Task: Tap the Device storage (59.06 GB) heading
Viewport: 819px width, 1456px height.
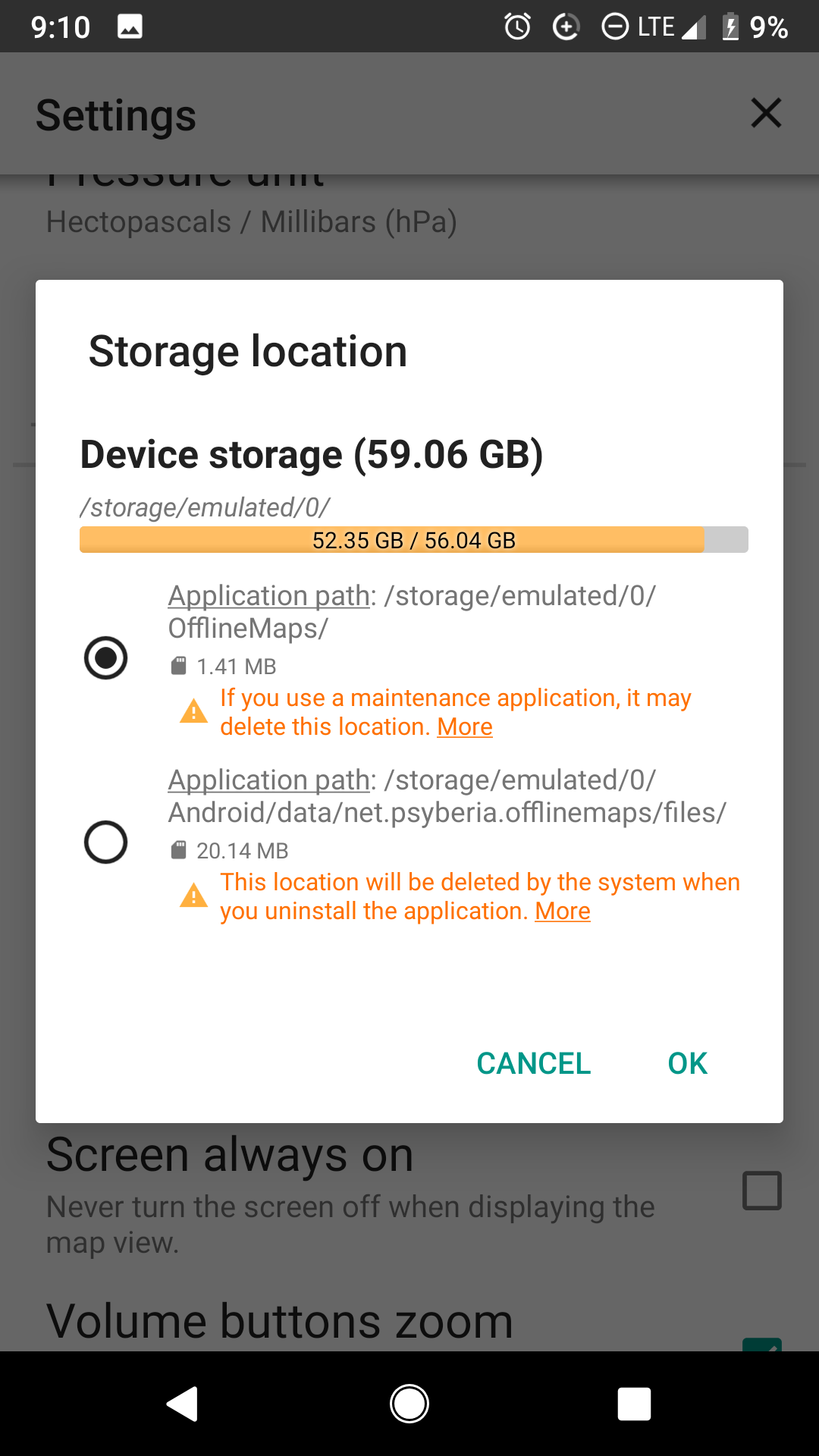Action: (312, 455)
